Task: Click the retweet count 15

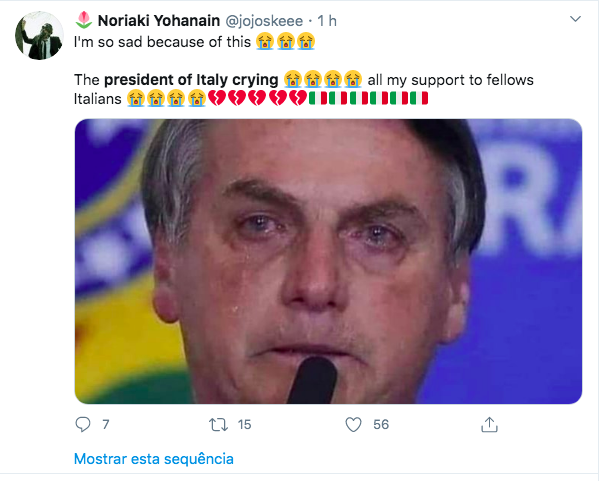Action: 244,425
